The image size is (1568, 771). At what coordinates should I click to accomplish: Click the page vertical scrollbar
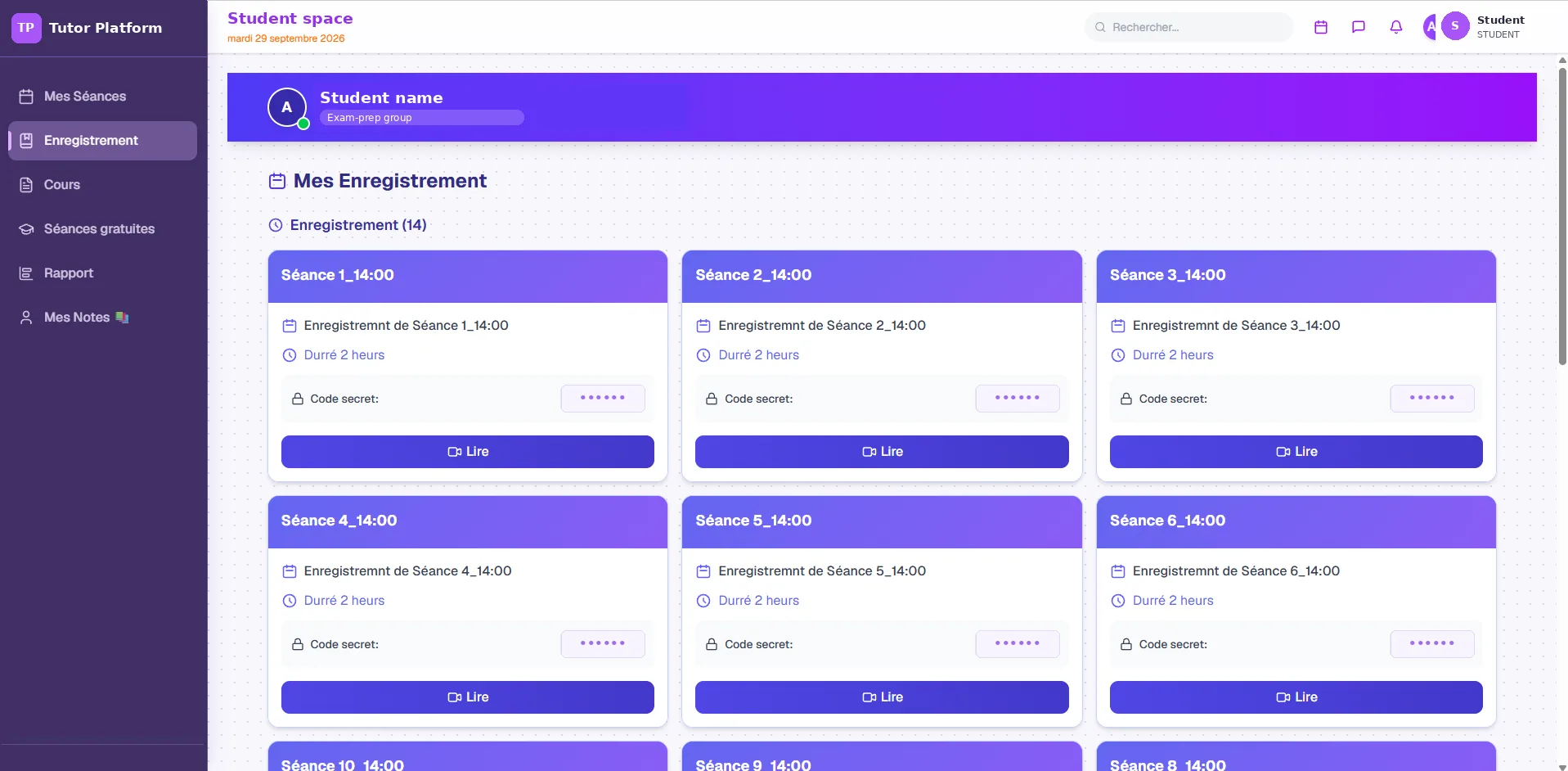[1562, 217]
